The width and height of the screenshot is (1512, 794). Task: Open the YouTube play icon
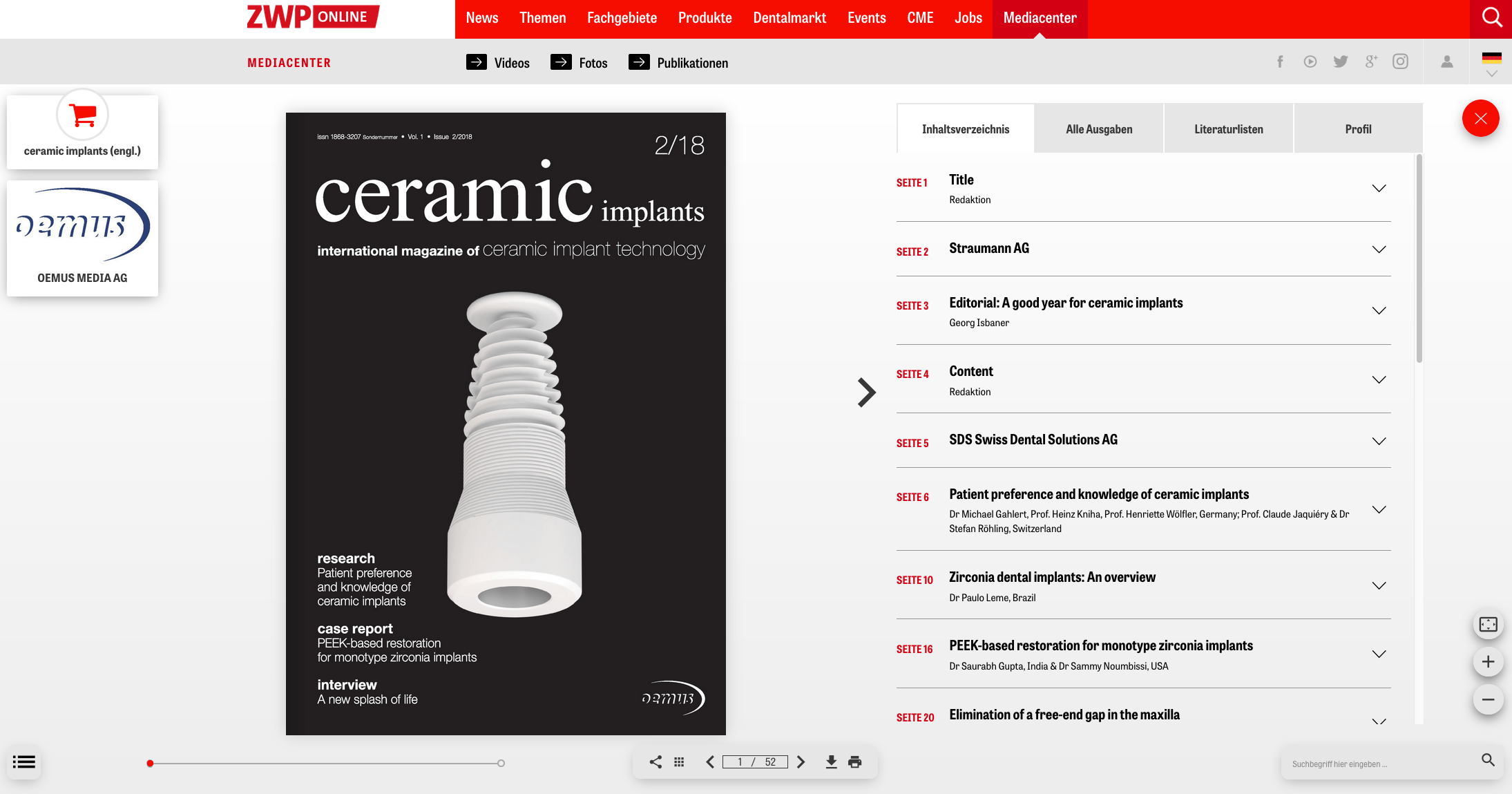1310,62
